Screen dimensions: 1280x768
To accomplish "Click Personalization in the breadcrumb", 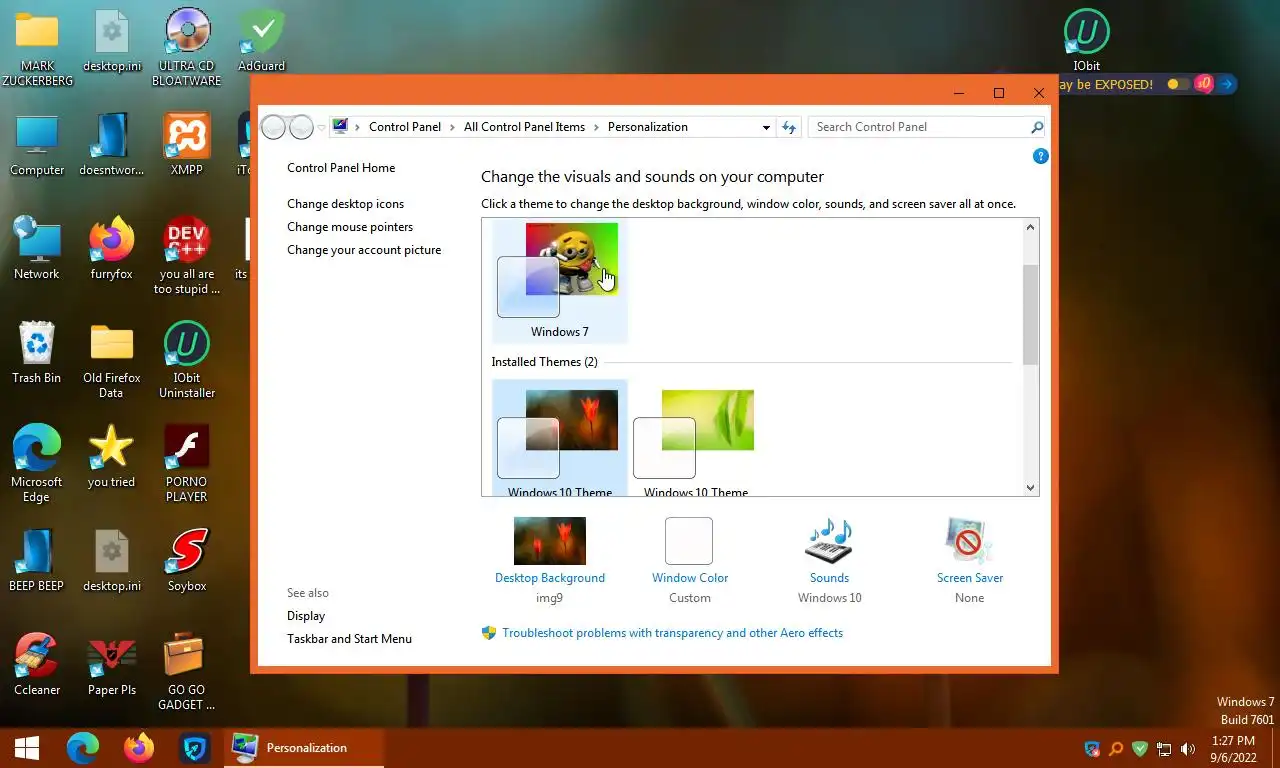I will 648,127.
